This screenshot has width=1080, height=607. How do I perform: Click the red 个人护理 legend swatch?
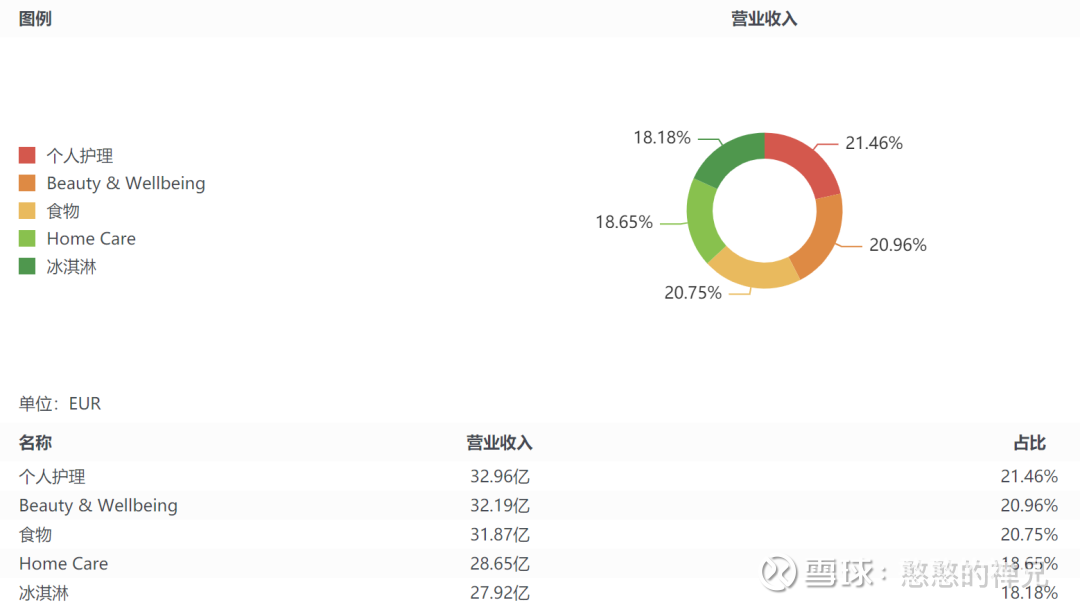click(x=27, y=155)
